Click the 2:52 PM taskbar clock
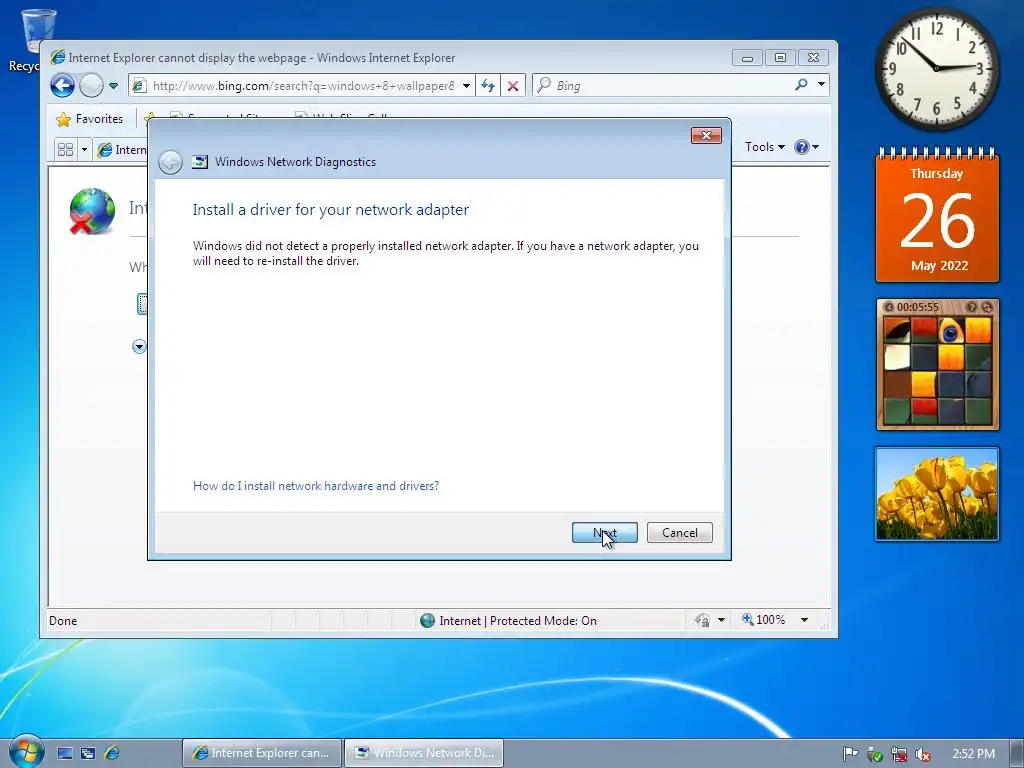The image size is (1024, 768). (x=973, y=754)
